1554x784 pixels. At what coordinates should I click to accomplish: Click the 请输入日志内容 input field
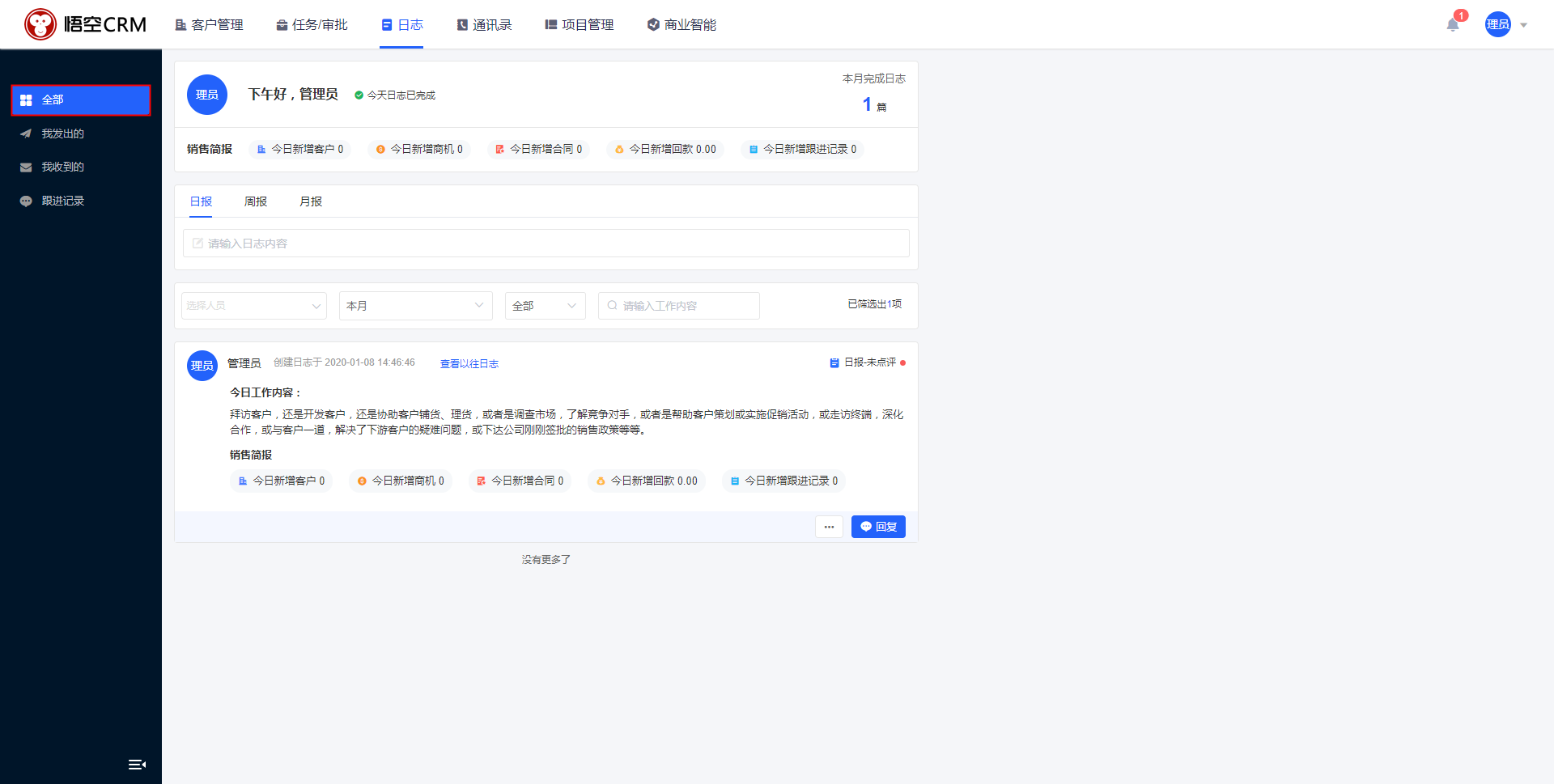point(546,244)
